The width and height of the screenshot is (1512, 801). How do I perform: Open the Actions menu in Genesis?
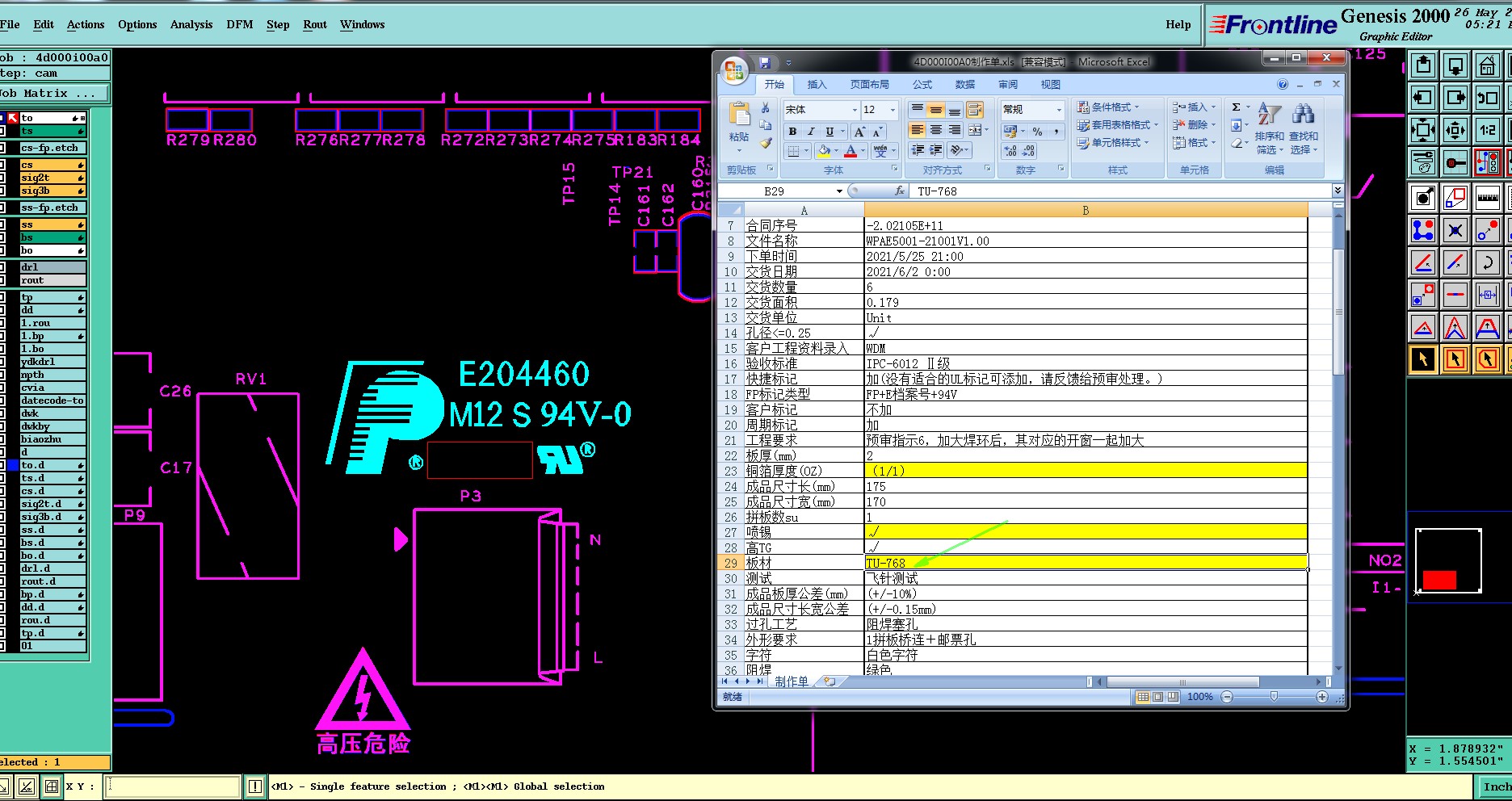[86, 24]
